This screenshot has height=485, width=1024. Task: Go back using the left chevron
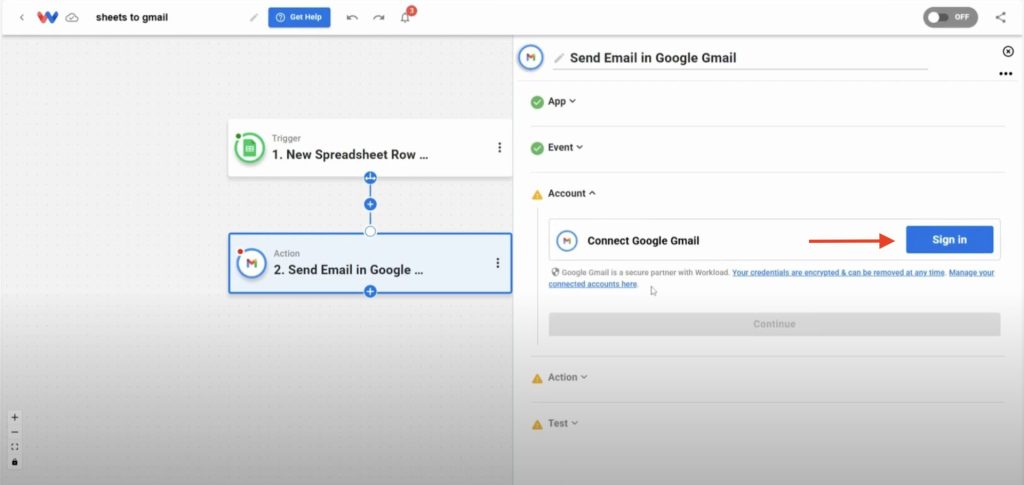[22, 18]
